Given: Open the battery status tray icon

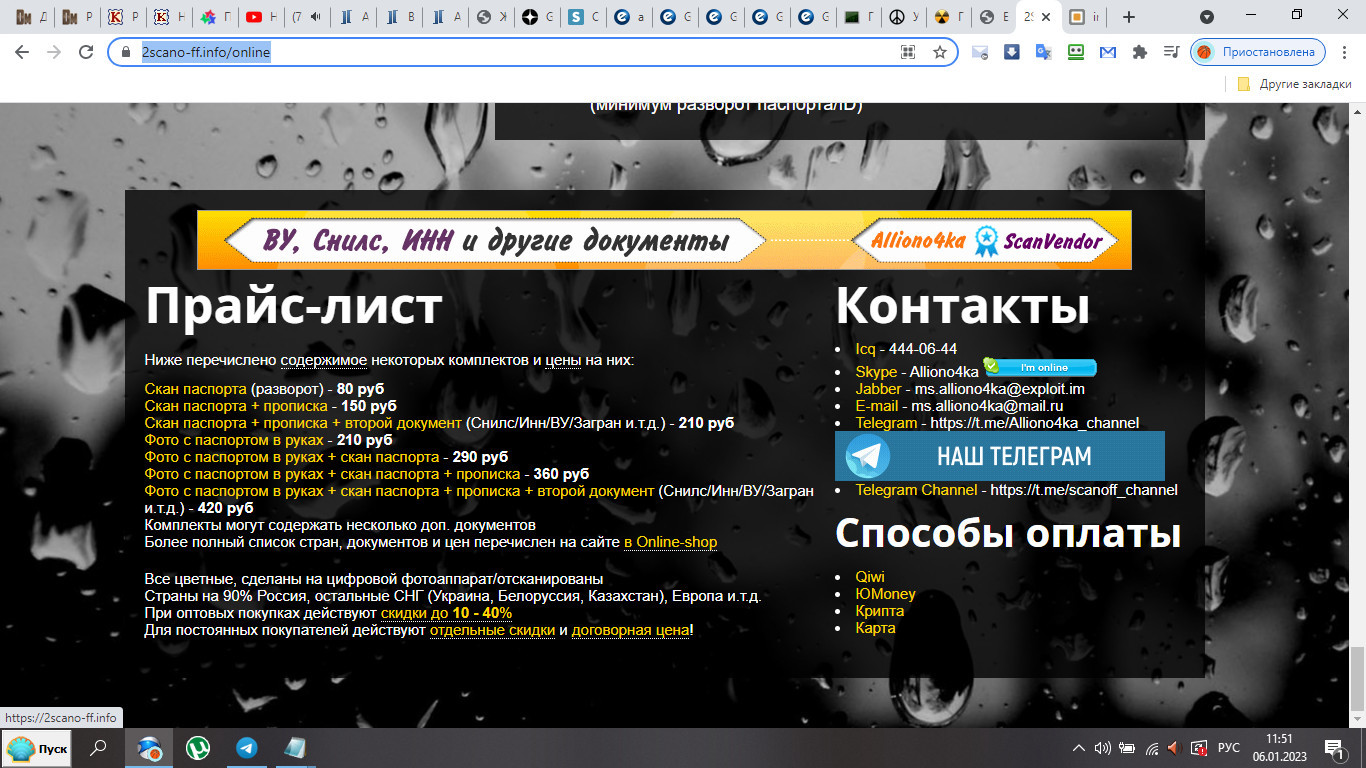Looking at the screenshot, I should click(x=1126, y=748).
